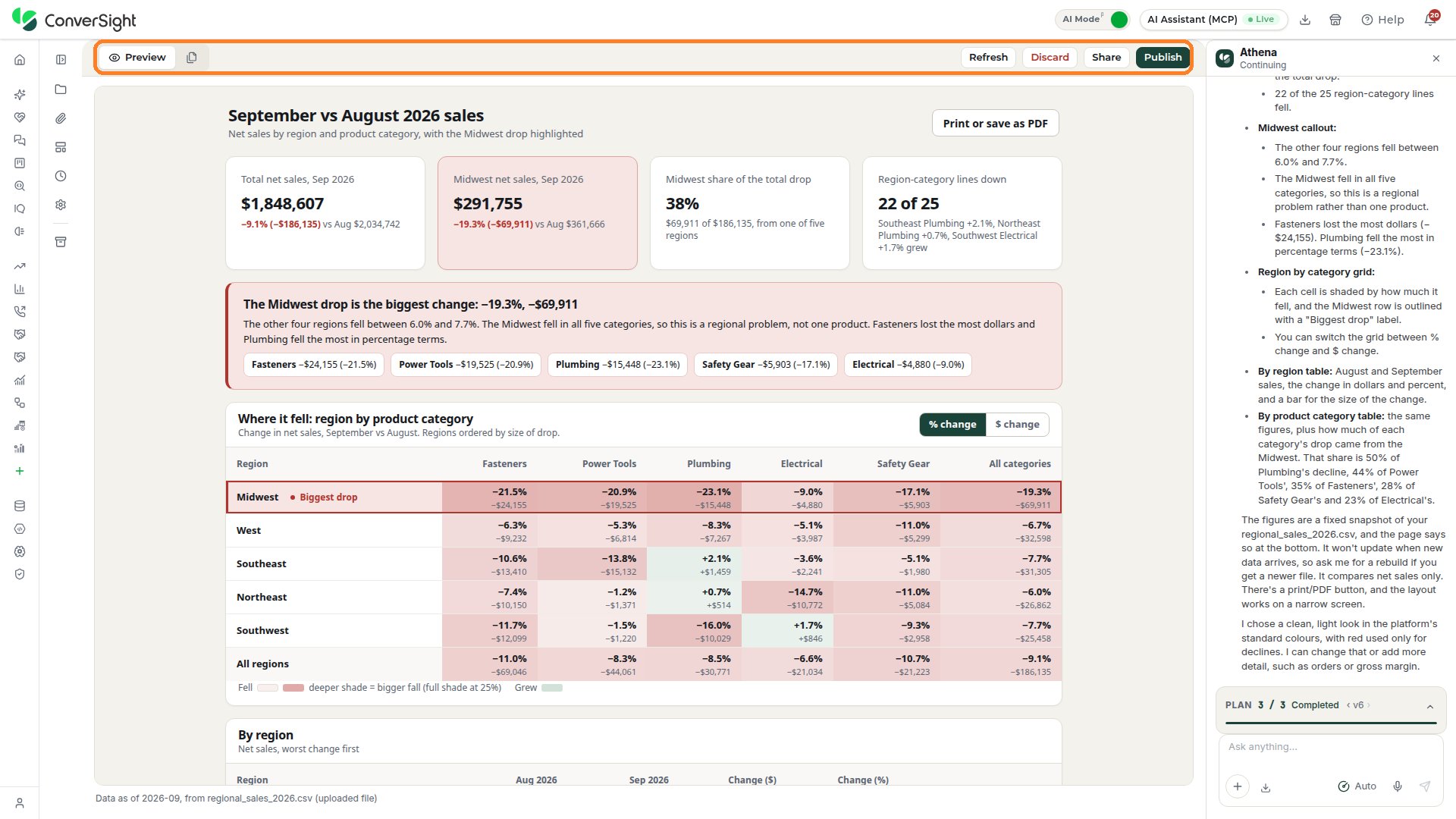Viewport: 1456px width, 819px height.
Task: Toggle the Preview eye button
Action: coord(137,58)
